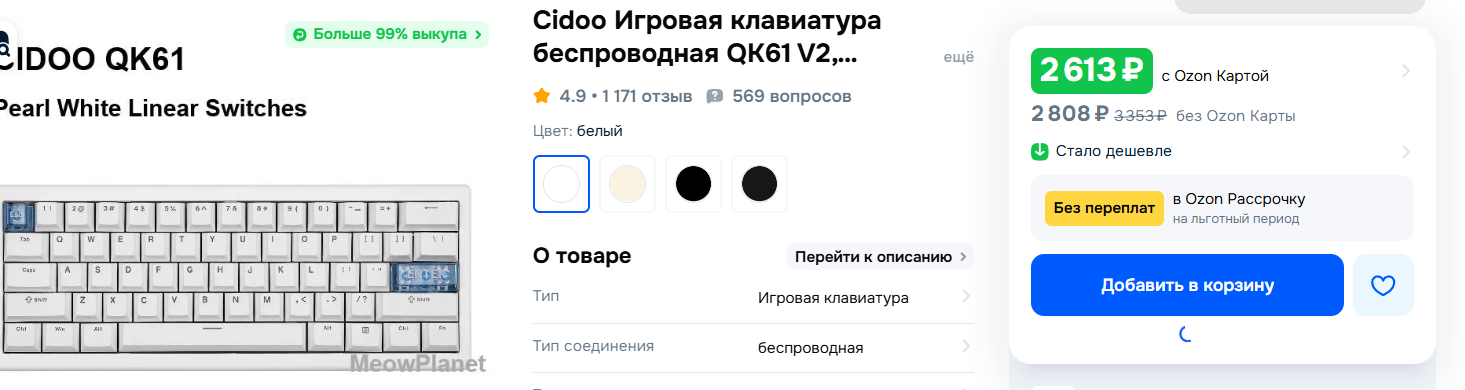Click 'Добавить в корзину' button
The width and height of the screenshot is (1465, 390).
(1187, 285)
